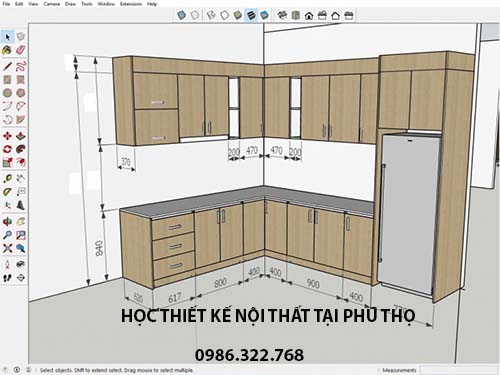Open the File menu
The height and width of the screenshot is (375, 500).
click(x=6, y=4)
